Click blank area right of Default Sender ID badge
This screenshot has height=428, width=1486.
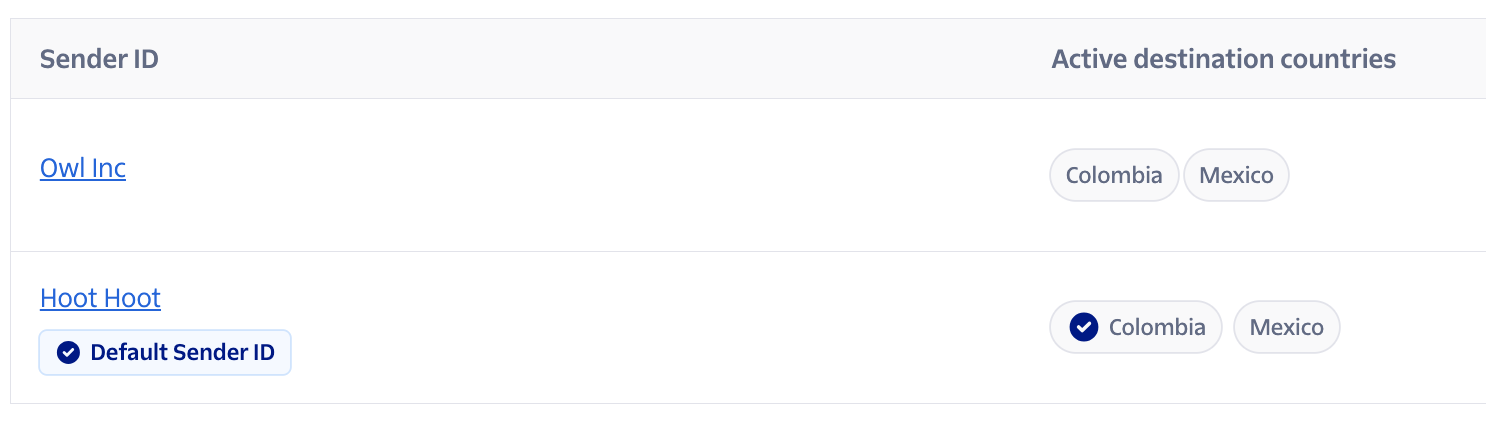click(650, 352)
